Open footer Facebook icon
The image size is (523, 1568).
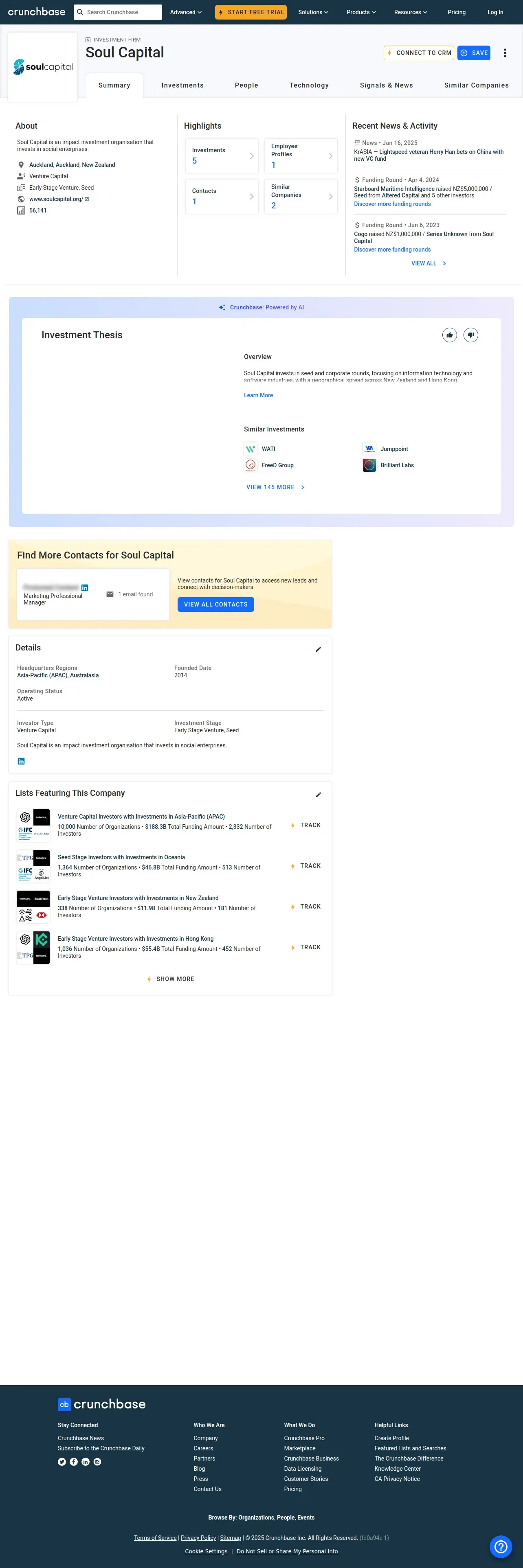tap(74, 1461)
